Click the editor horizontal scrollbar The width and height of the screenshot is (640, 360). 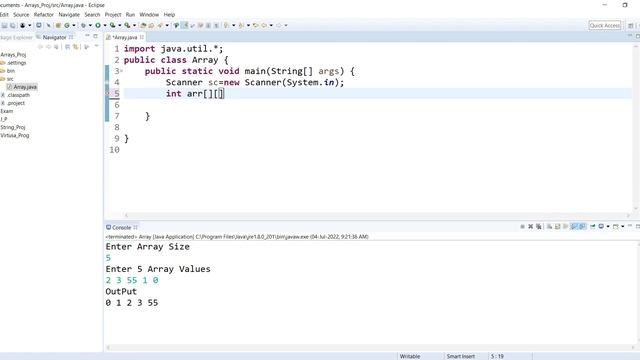coord(378,216)
